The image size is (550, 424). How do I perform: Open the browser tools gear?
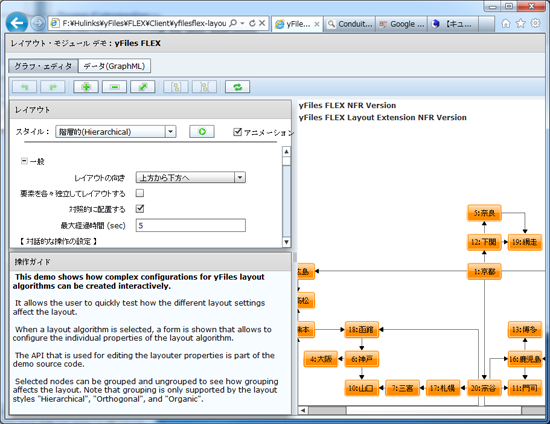(535, 23)
